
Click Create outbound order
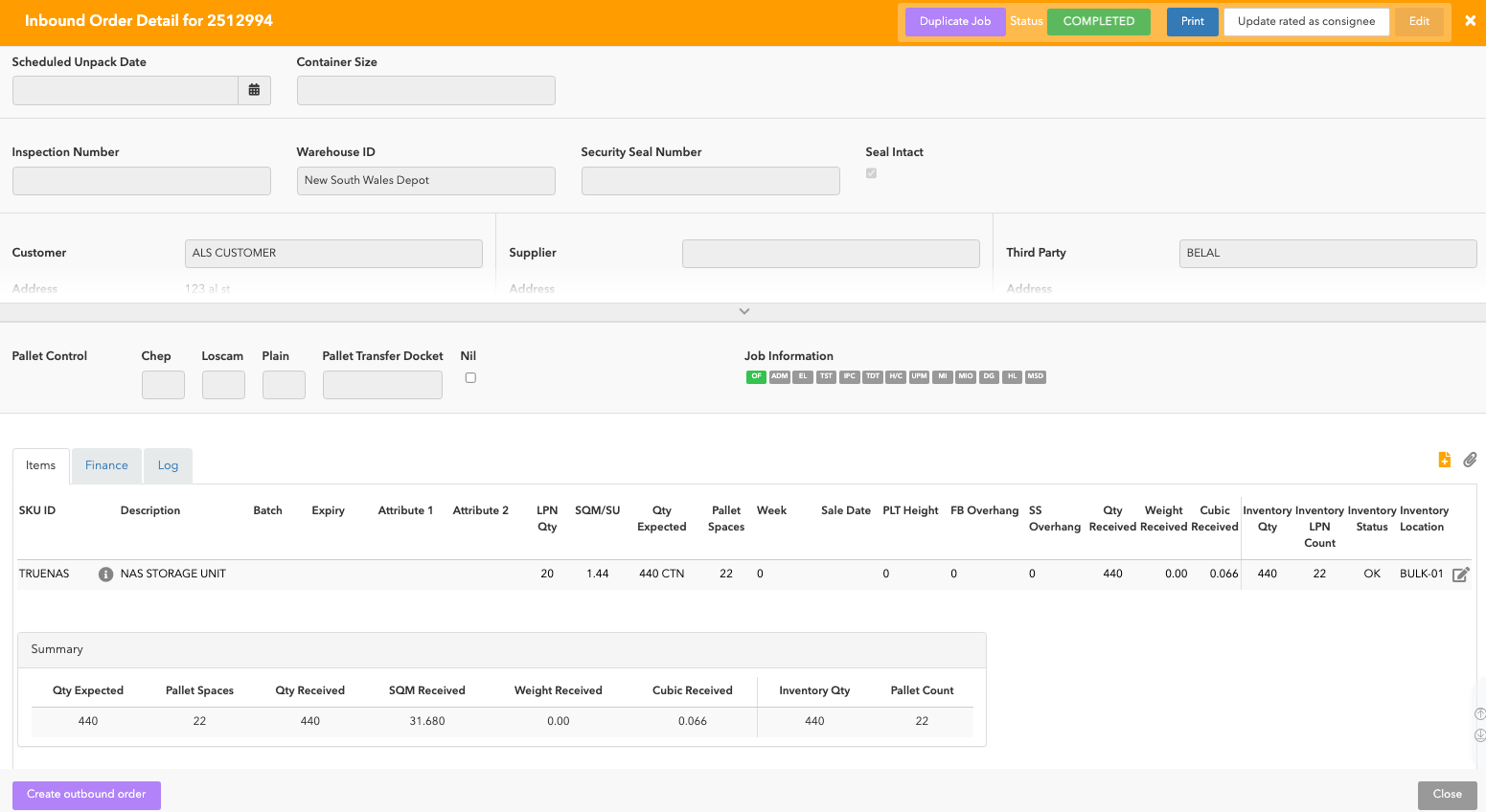[86, 795]
